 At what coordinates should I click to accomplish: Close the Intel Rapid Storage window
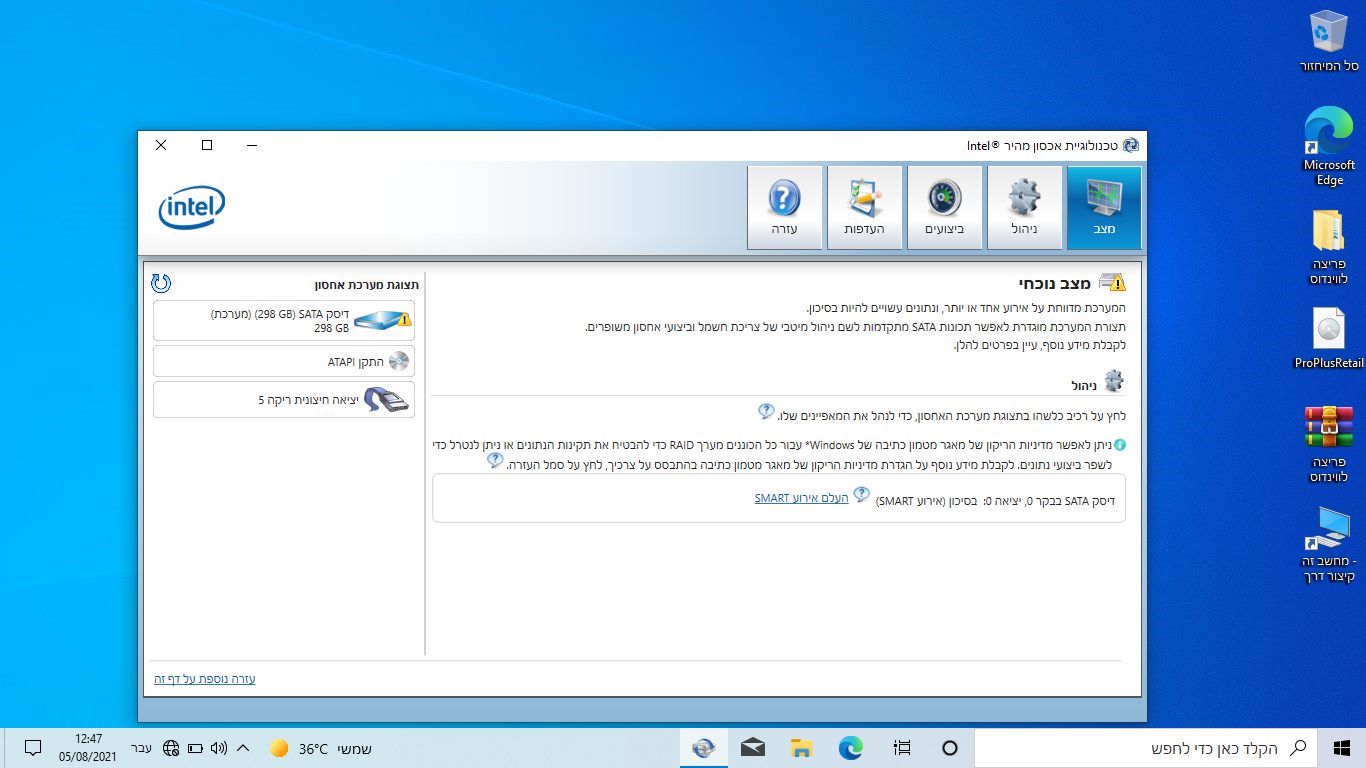[x=161, y=145]
